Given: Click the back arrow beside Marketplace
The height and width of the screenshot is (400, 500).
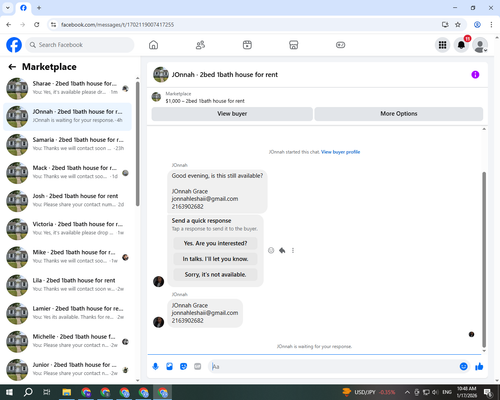Looking at the screenshot, I should [12, 67].
